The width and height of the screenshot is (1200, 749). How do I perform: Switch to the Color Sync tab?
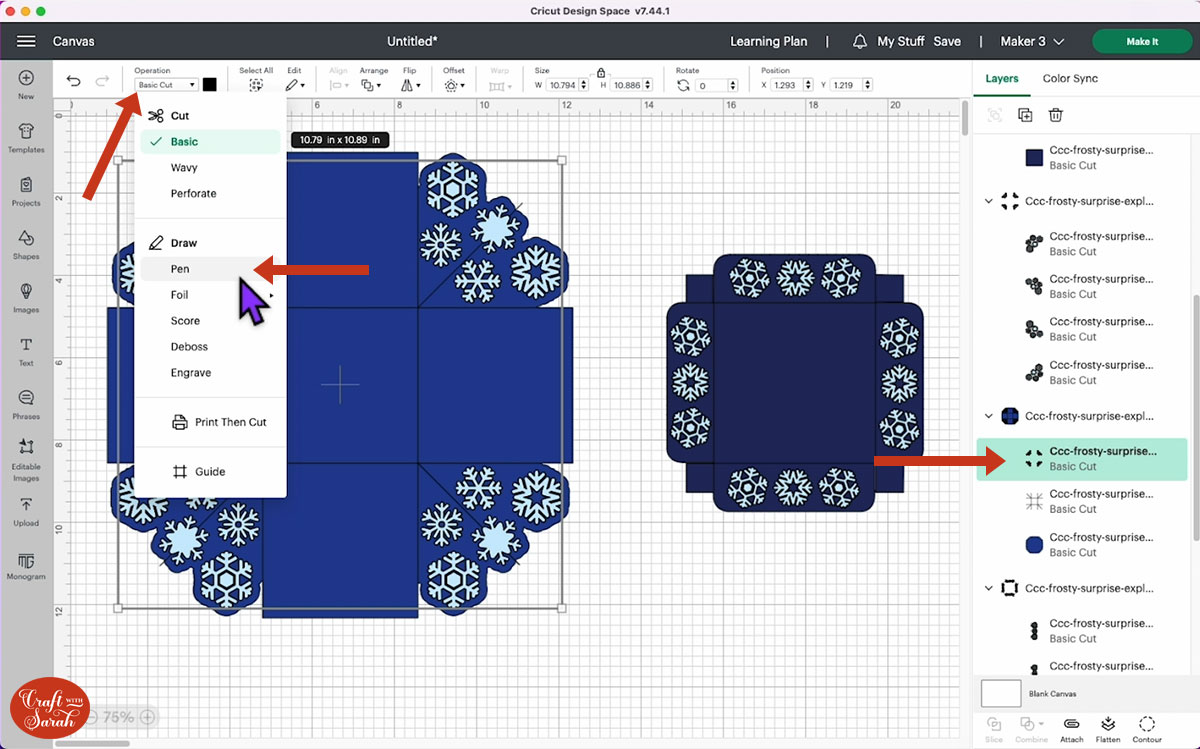pyautogui.click(x=1070, y=78)
